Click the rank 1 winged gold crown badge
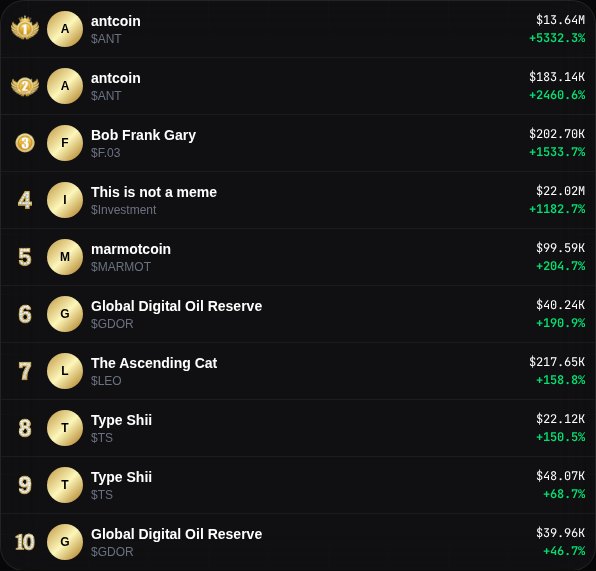 (x=25, y=28)
